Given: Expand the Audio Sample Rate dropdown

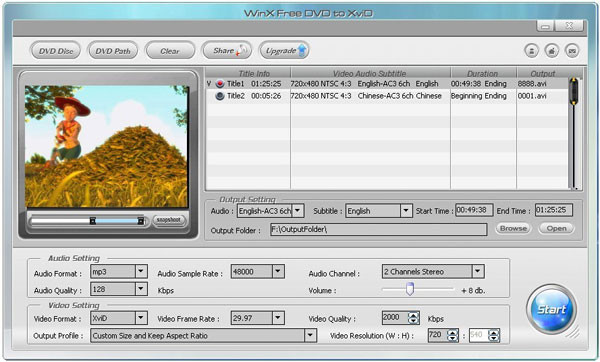Looking at the screenshot, I should point(278,271).
